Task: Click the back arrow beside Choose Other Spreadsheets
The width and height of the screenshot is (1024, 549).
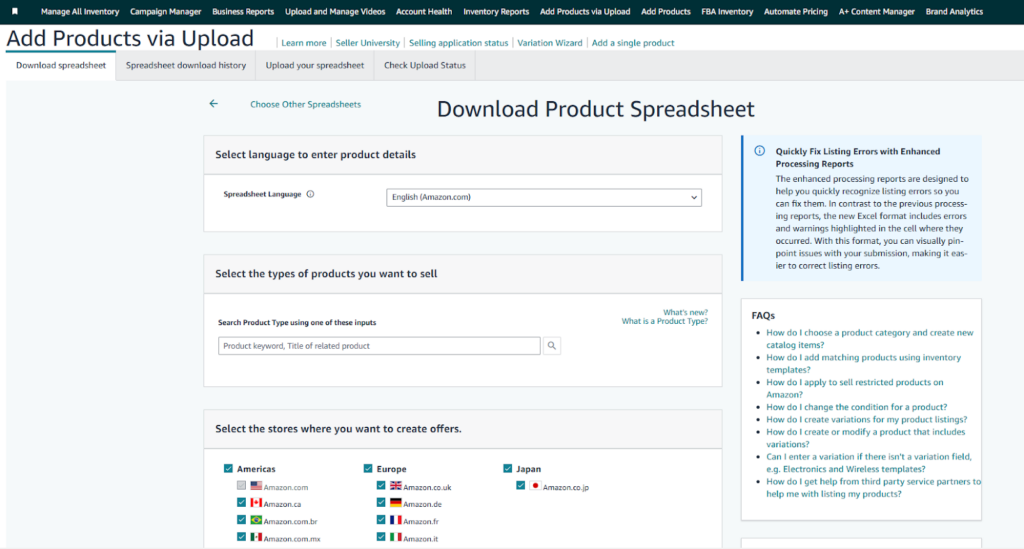Action: [x=213, y=104]
